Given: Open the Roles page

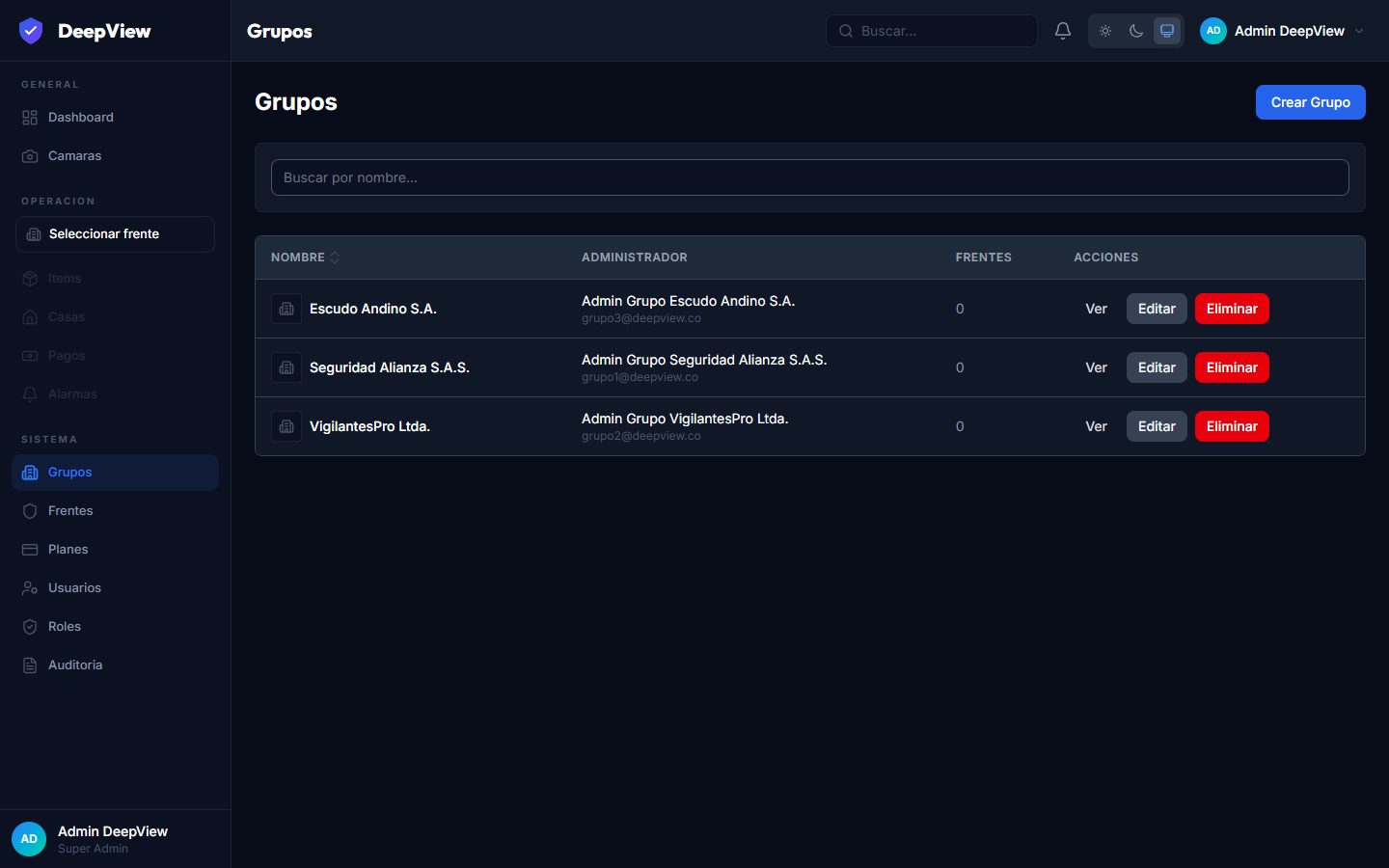Looking at the screenshot, I should point(115,627).
